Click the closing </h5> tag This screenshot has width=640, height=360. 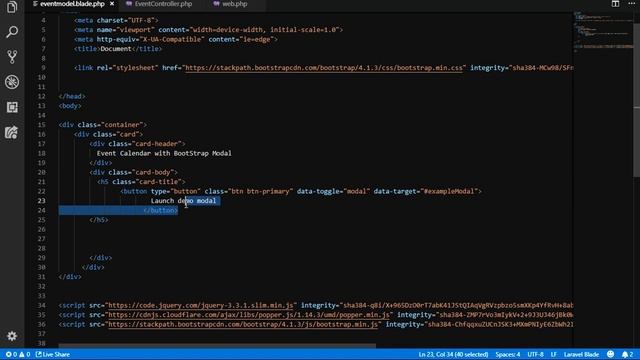click(99, 220)
